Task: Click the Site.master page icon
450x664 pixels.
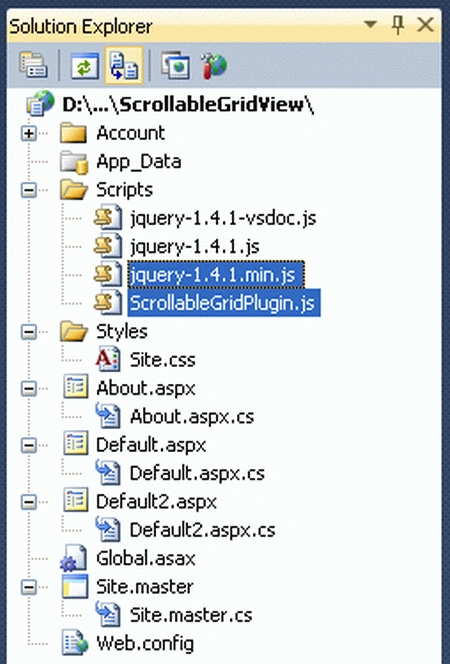Action: (x=75, y=587)
